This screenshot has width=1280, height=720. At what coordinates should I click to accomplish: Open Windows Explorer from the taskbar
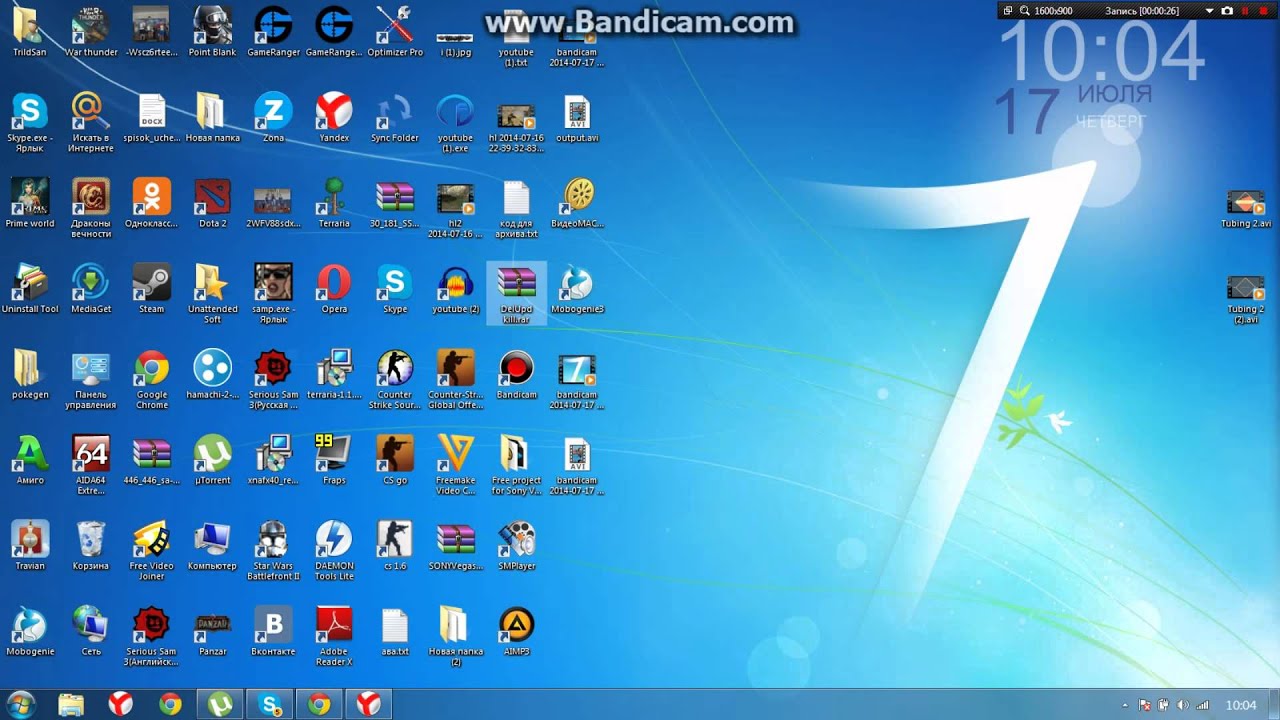tap(71, 704)
